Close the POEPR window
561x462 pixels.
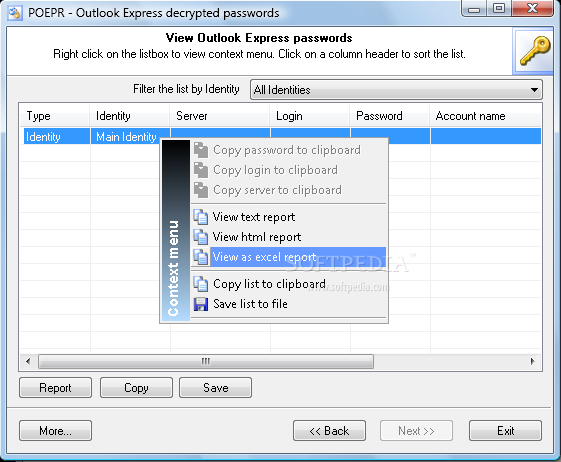pos(533,9)
